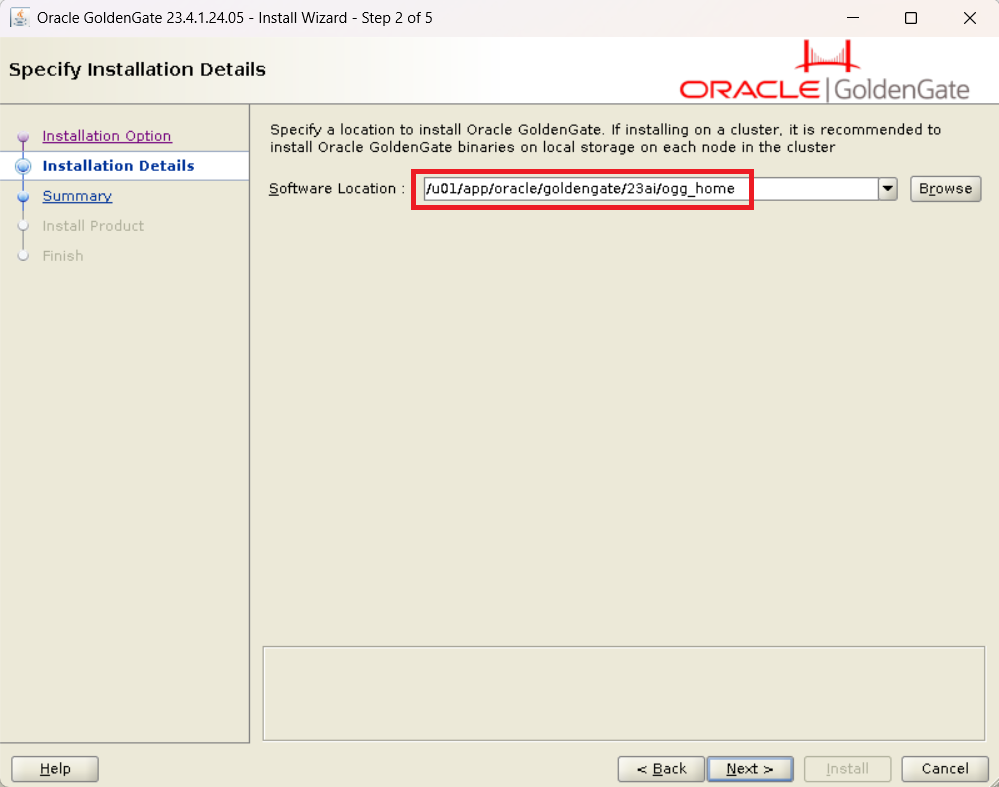
Task: Focus the Software Location path field
Action: click(x=648, y=189)
